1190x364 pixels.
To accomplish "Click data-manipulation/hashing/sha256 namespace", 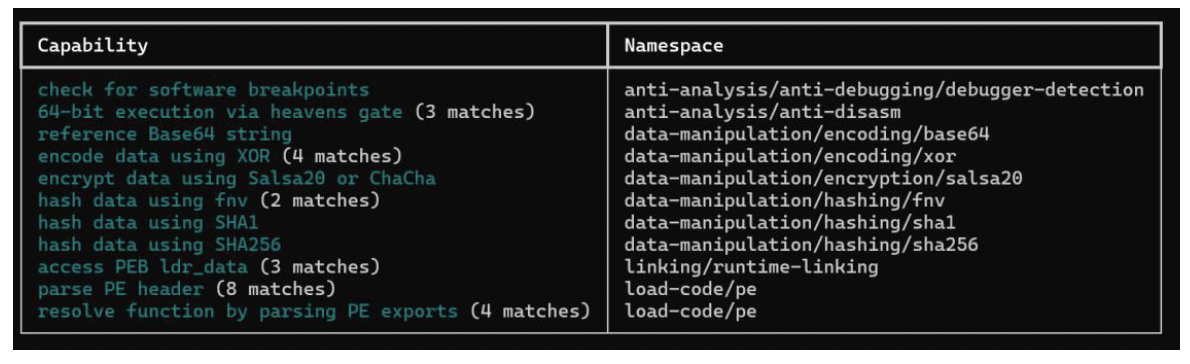I will coord(801,245).
